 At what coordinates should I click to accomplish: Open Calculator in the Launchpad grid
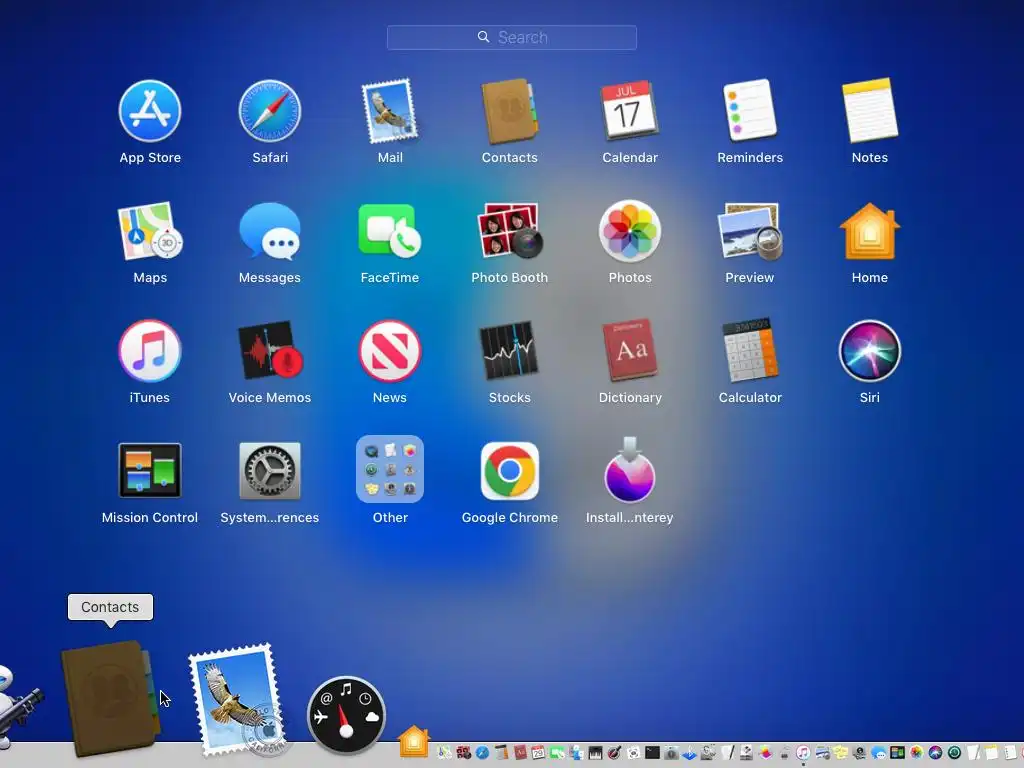click(750, 350)
